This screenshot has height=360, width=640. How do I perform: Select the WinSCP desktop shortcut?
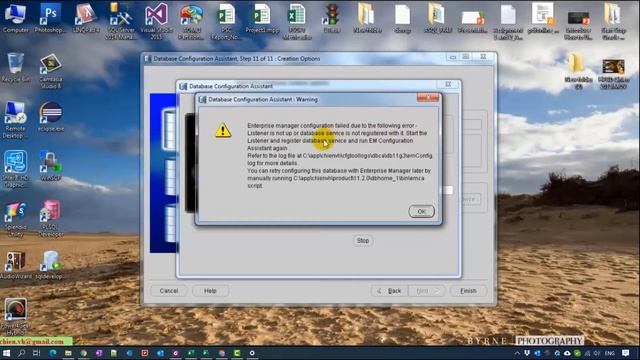[51, 166]
